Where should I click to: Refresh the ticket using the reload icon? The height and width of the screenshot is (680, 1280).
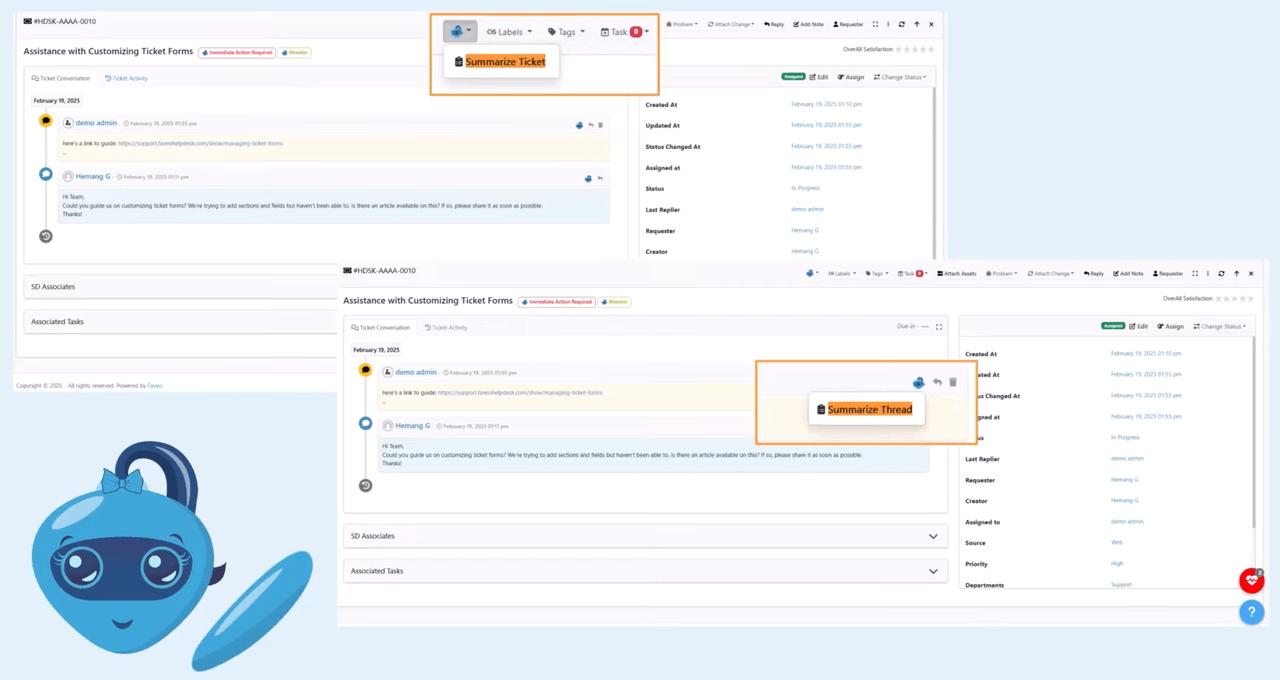coord(1221,273)
